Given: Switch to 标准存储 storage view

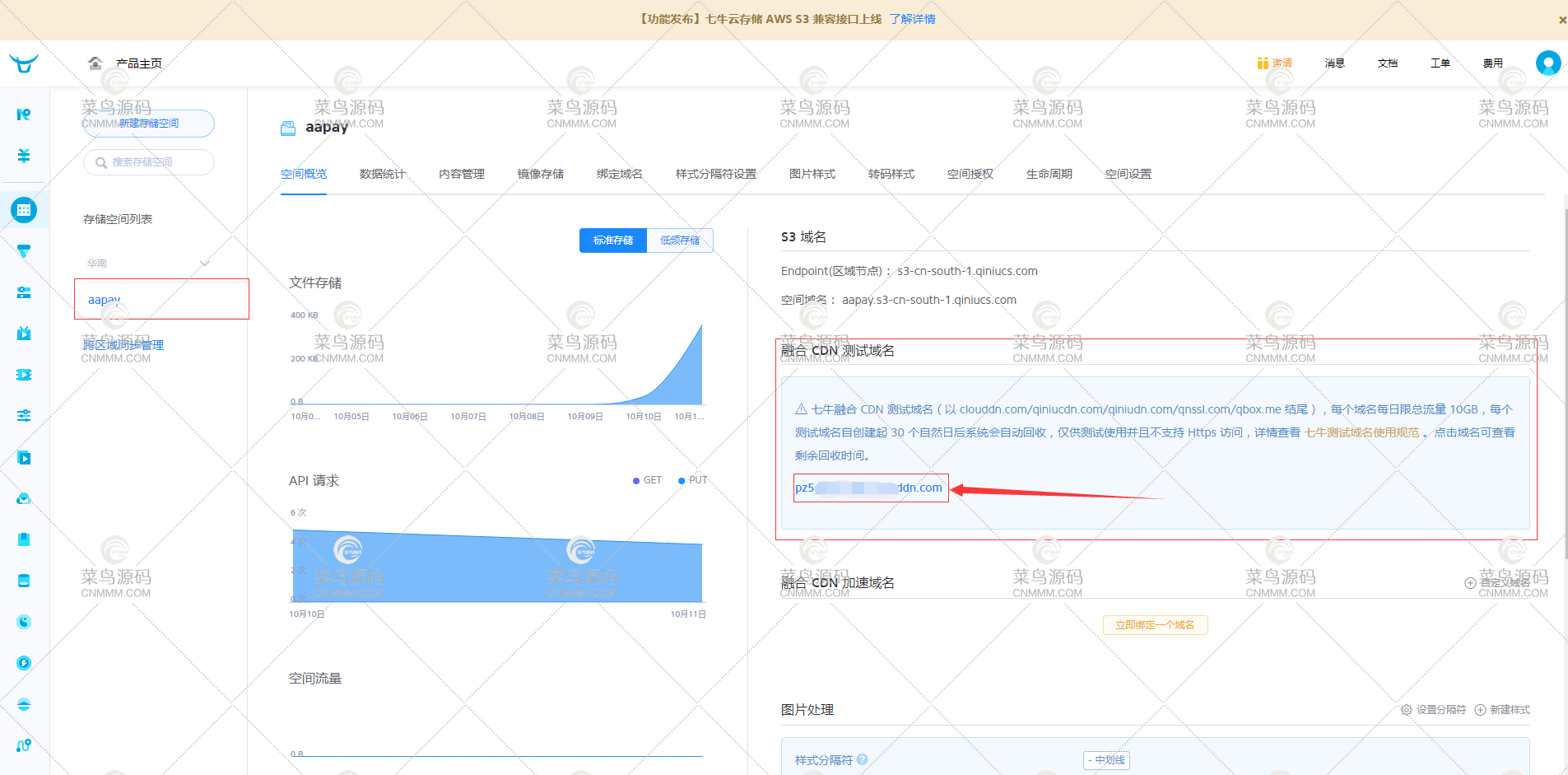Looking at the screenshot, I should pos(613,240).
